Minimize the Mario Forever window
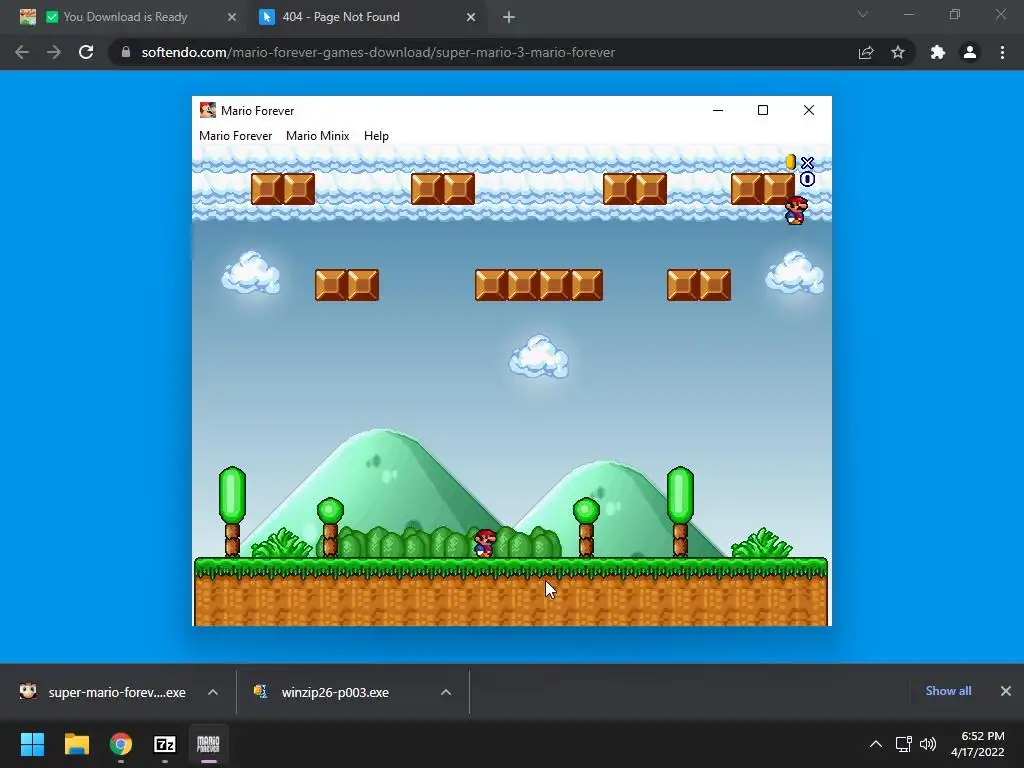 click(718, 110)
